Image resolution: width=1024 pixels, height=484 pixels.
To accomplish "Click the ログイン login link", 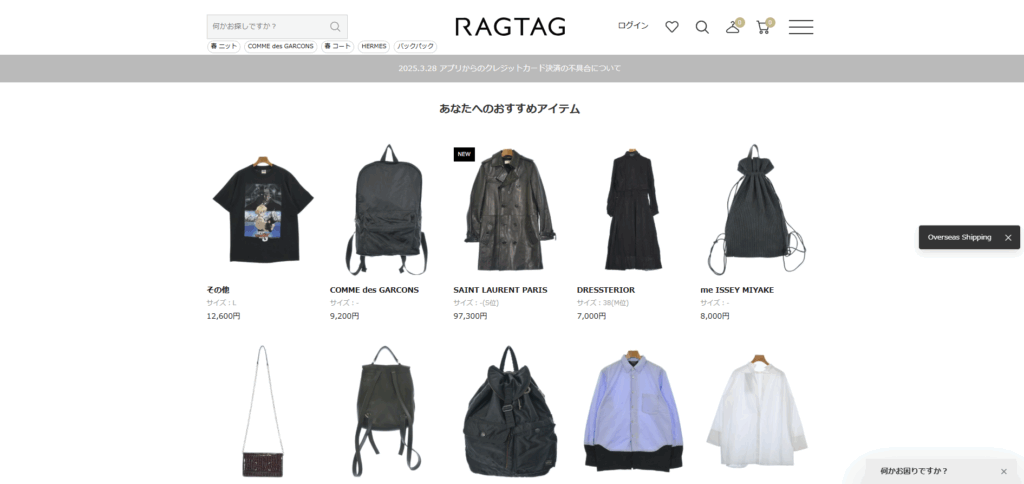I will tap(632, 26).
